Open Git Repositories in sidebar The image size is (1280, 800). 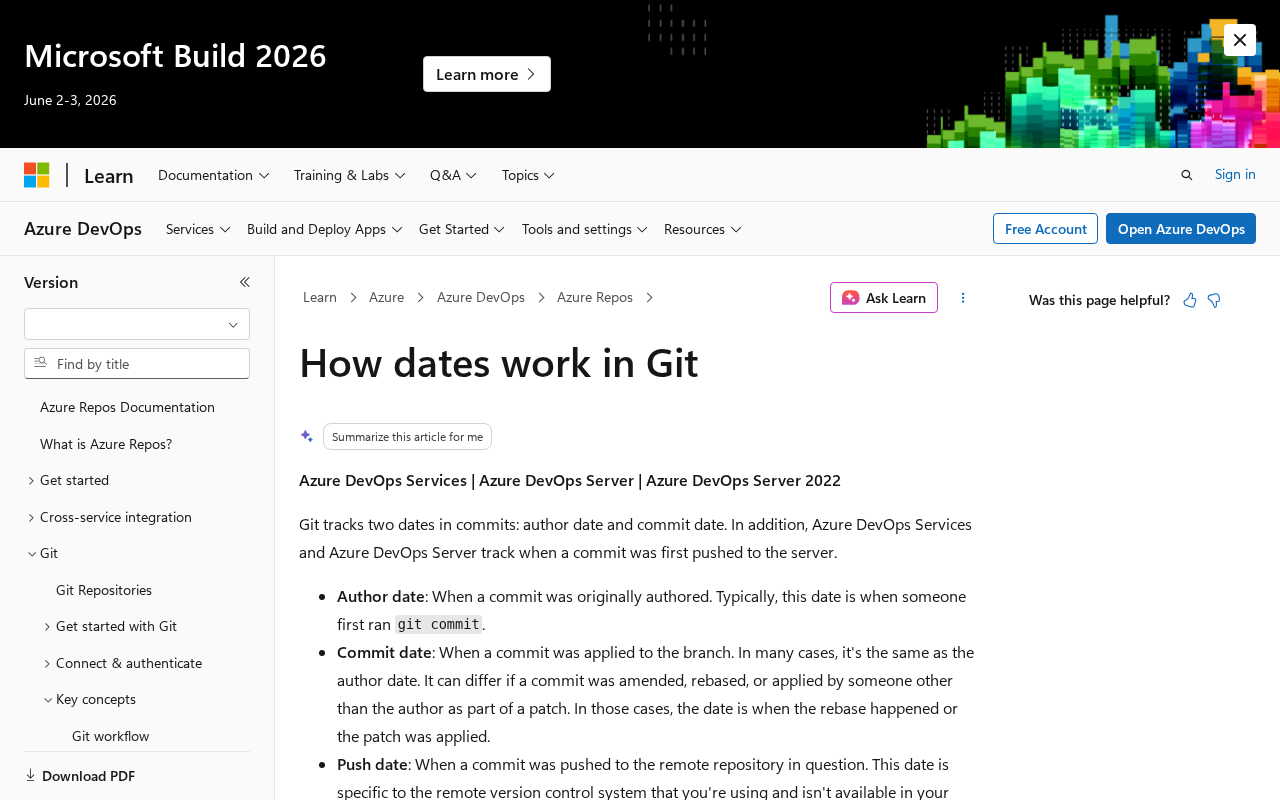(x=104, y=590)
